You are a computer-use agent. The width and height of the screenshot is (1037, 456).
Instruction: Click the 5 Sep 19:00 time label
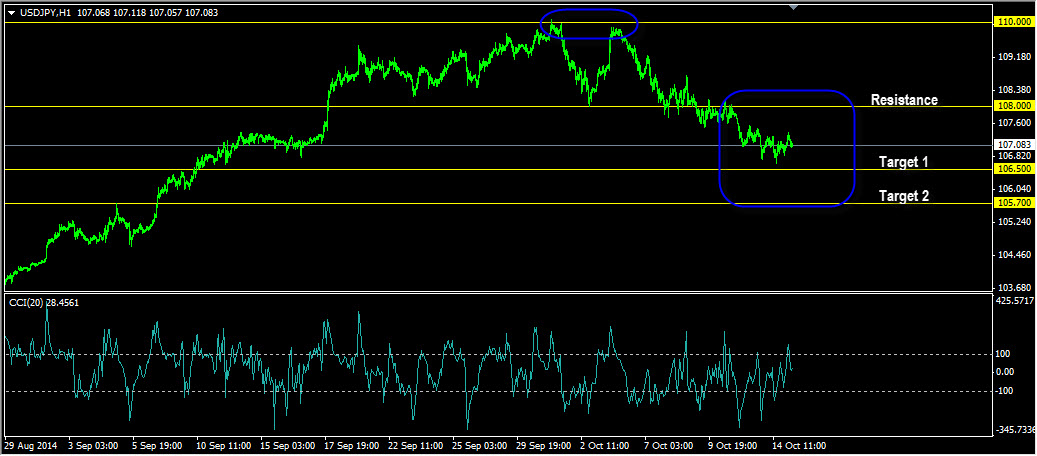point(157,445)
